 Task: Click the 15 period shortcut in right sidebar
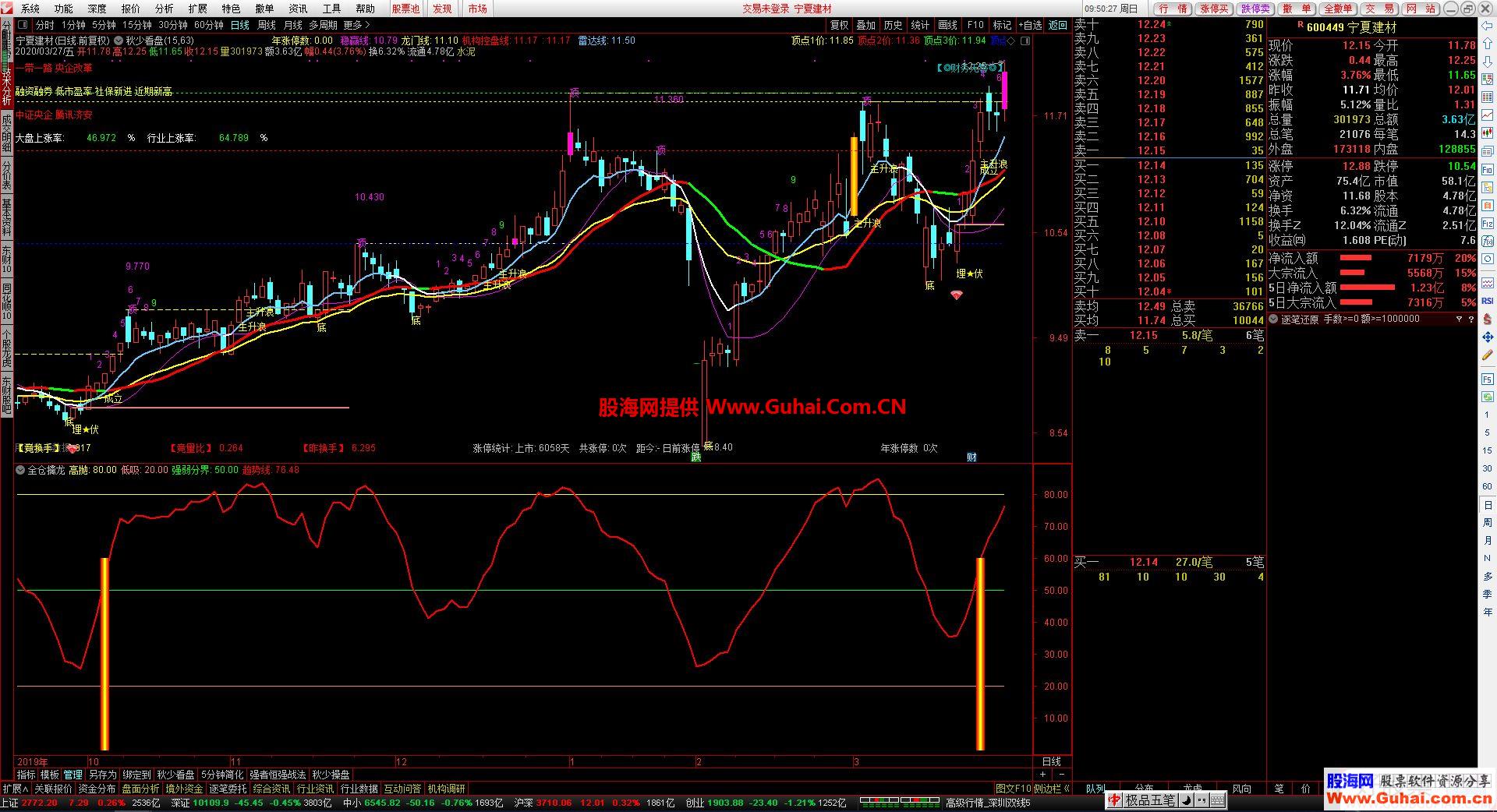(1488, 450)
